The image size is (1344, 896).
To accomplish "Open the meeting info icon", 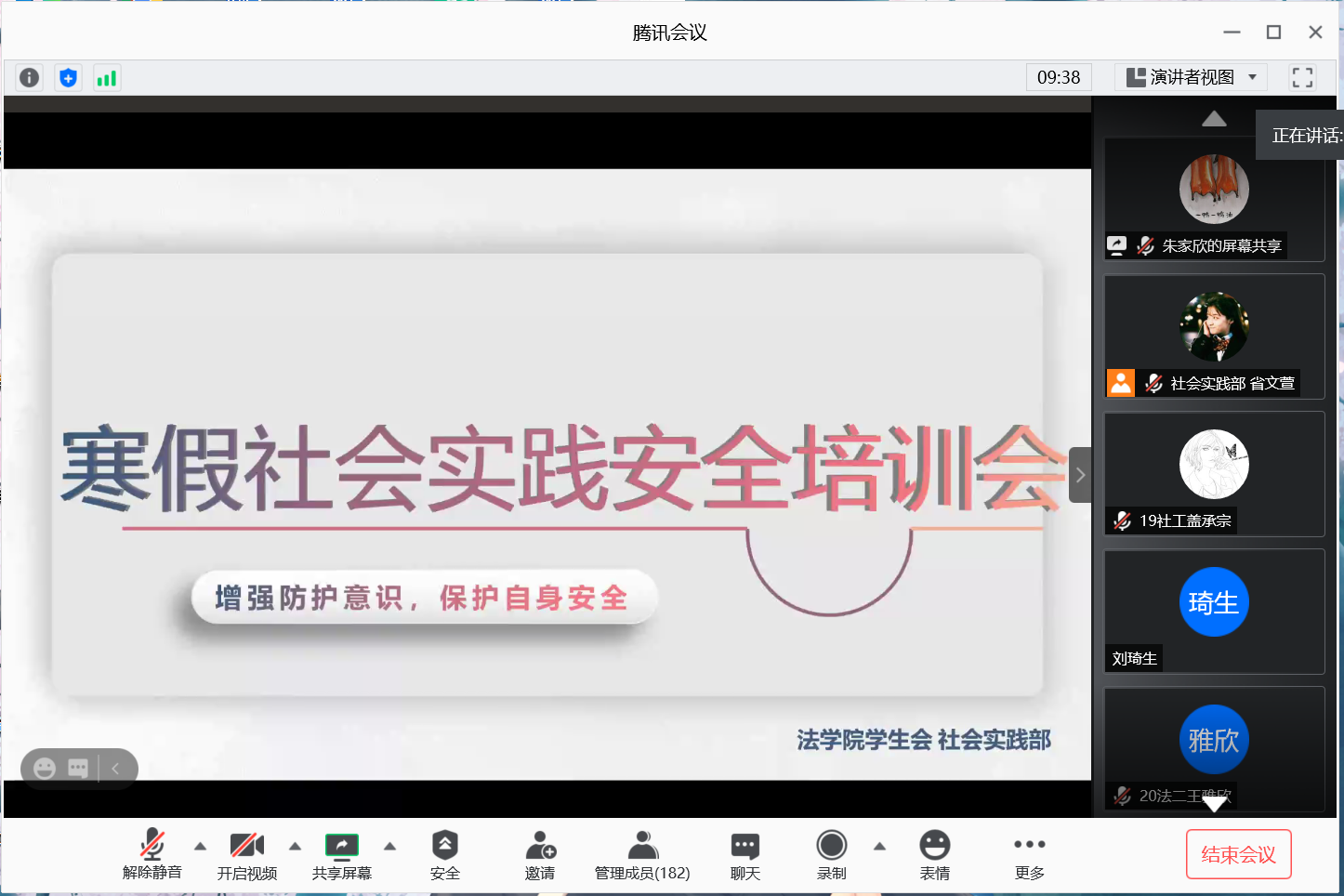I will point(30,78).
